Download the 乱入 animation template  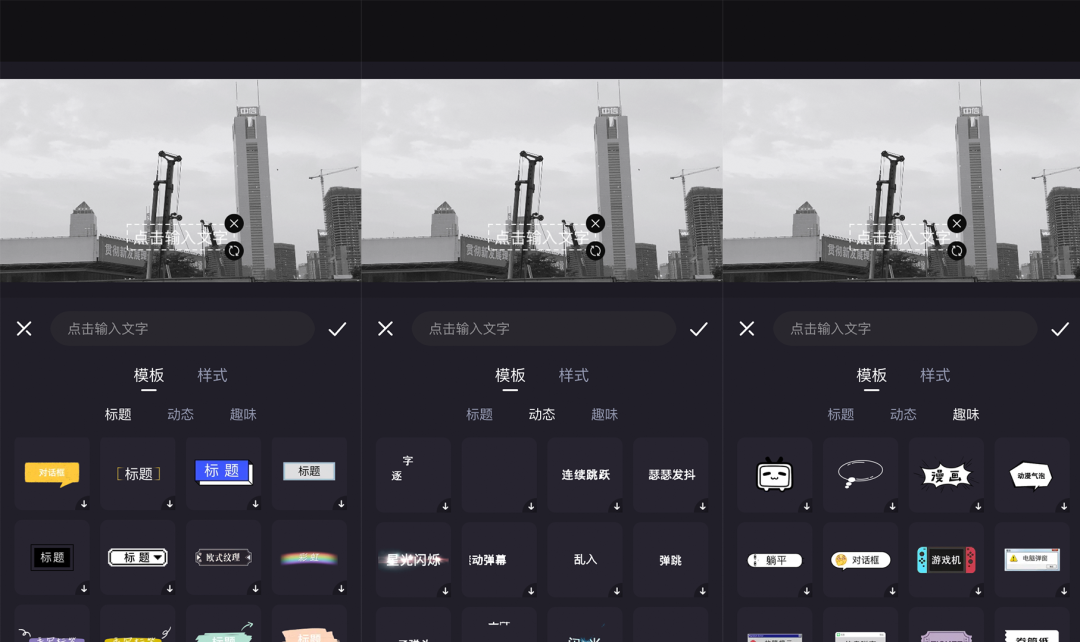point(617,591)
